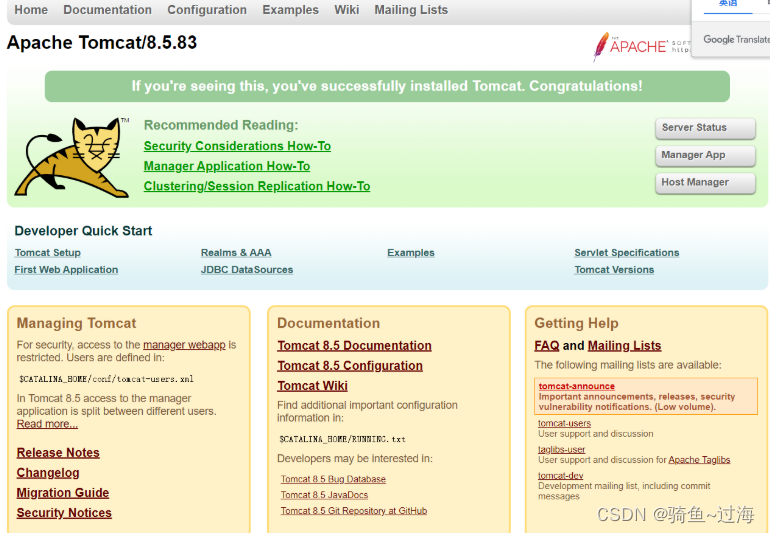
Task: Open the FAQ link in Getting Help
Action: pos(547,346)
